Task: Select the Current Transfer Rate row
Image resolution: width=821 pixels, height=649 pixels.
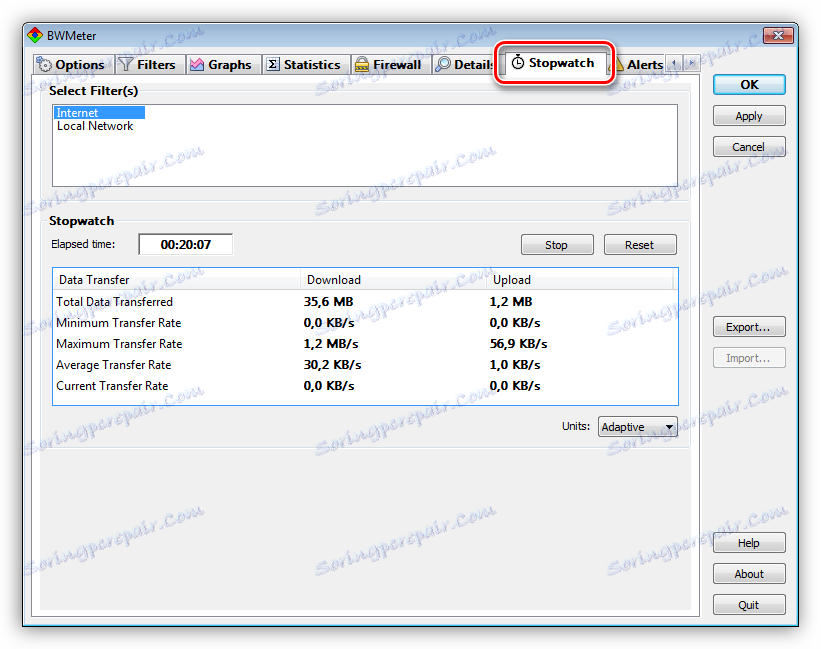Action: click(365, 385)
